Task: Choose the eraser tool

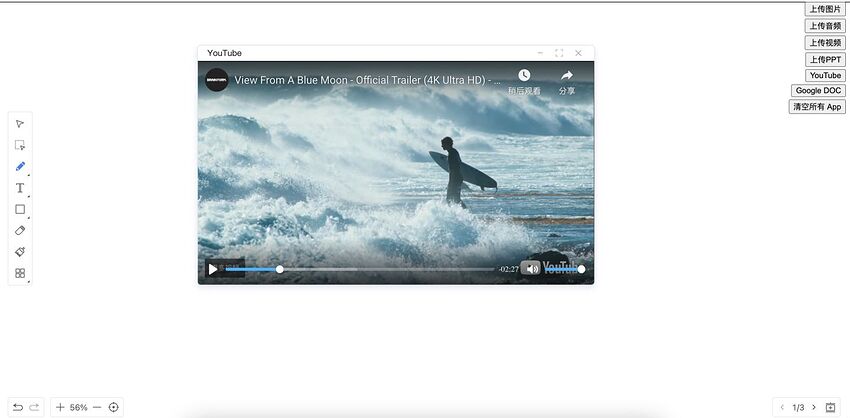Action: pos(20,230)
